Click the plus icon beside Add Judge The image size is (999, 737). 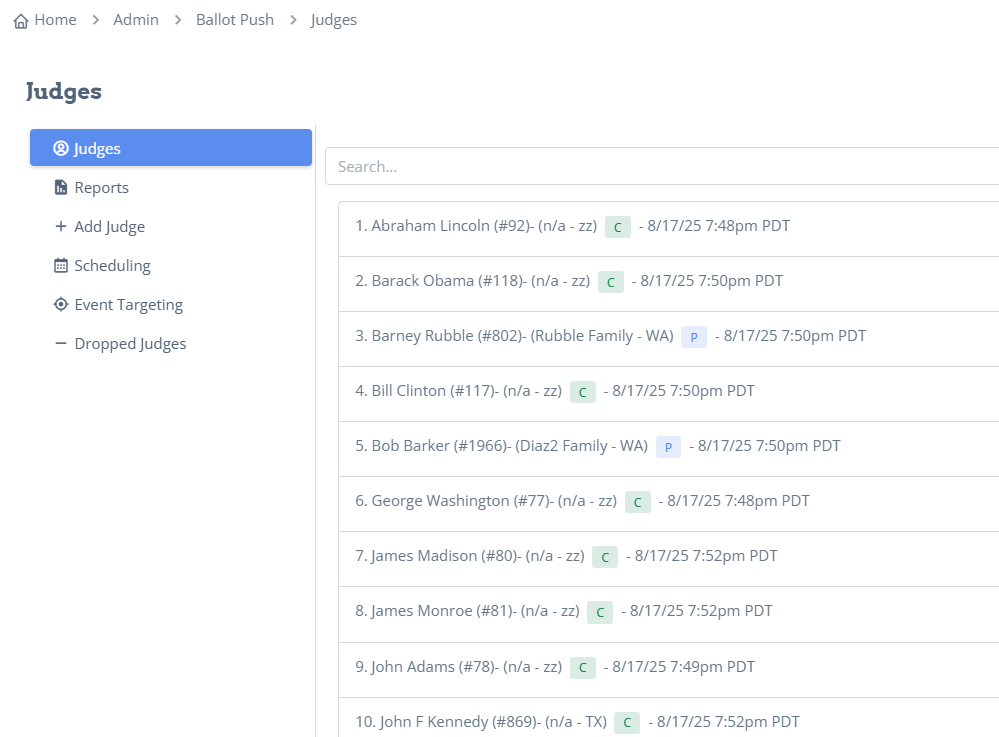[61, 226]
